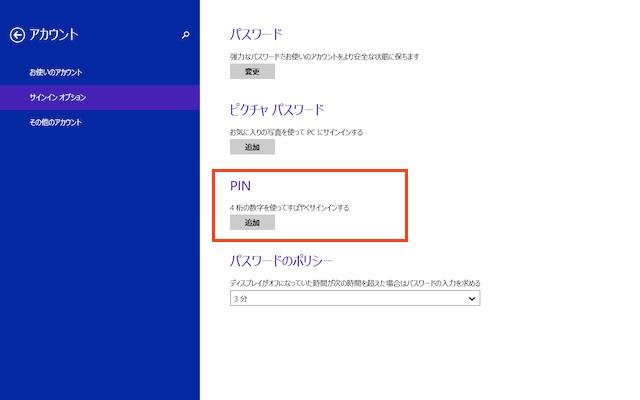Screen dimensions: 640x400
Task: Open search with the magnifier icon
Action: (185, 35)
